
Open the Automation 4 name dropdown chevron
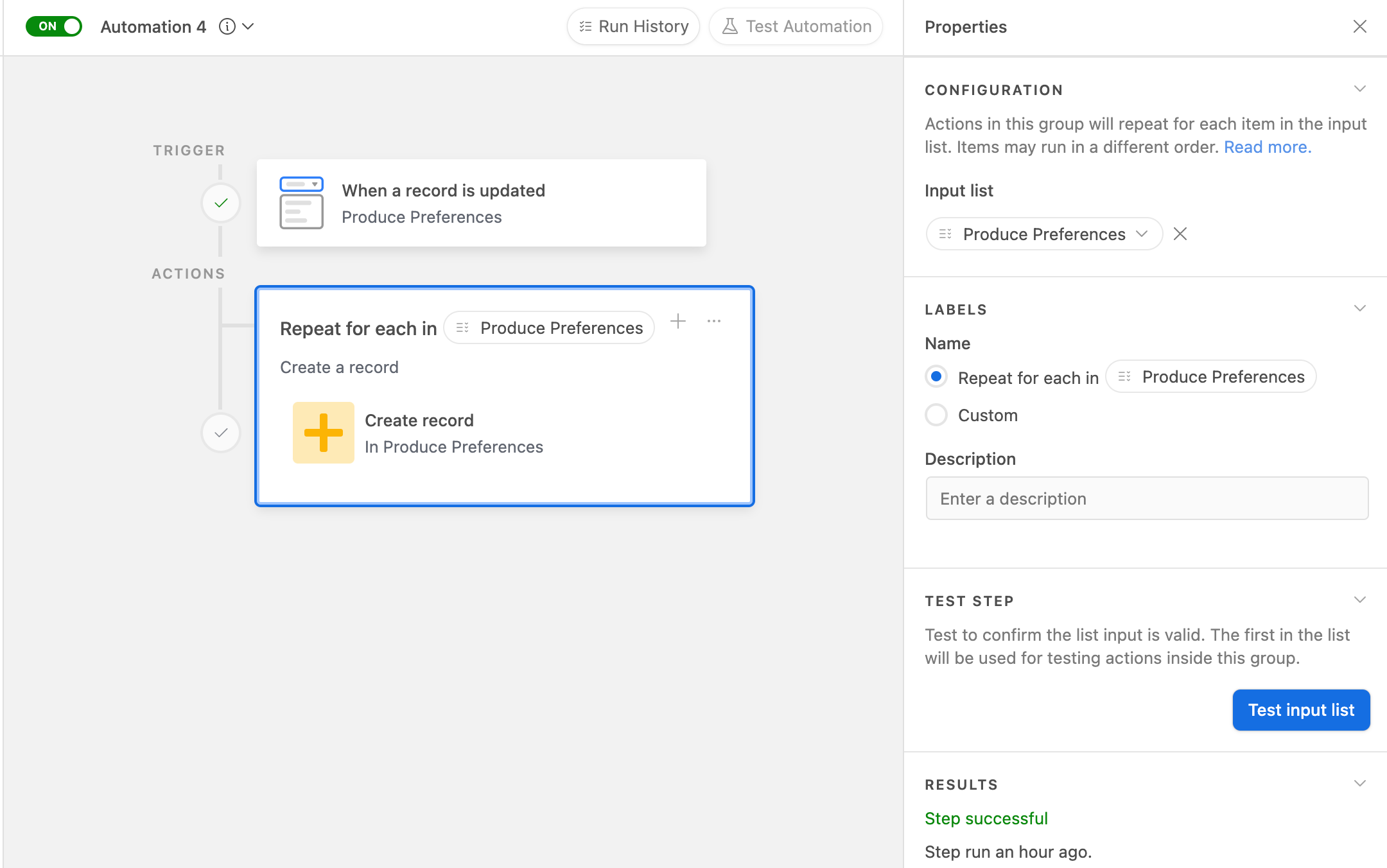248,26
